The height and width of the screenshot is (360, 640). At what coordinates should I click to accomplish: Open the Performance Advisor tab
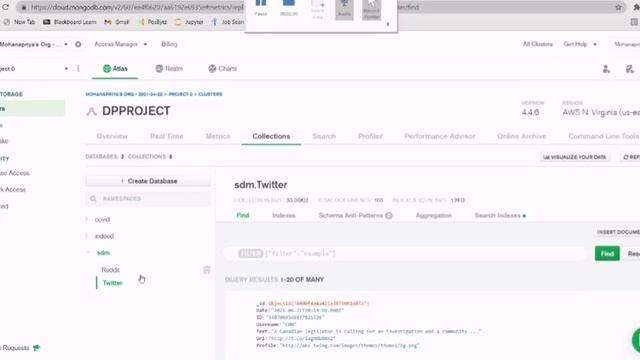coord(440,136)
